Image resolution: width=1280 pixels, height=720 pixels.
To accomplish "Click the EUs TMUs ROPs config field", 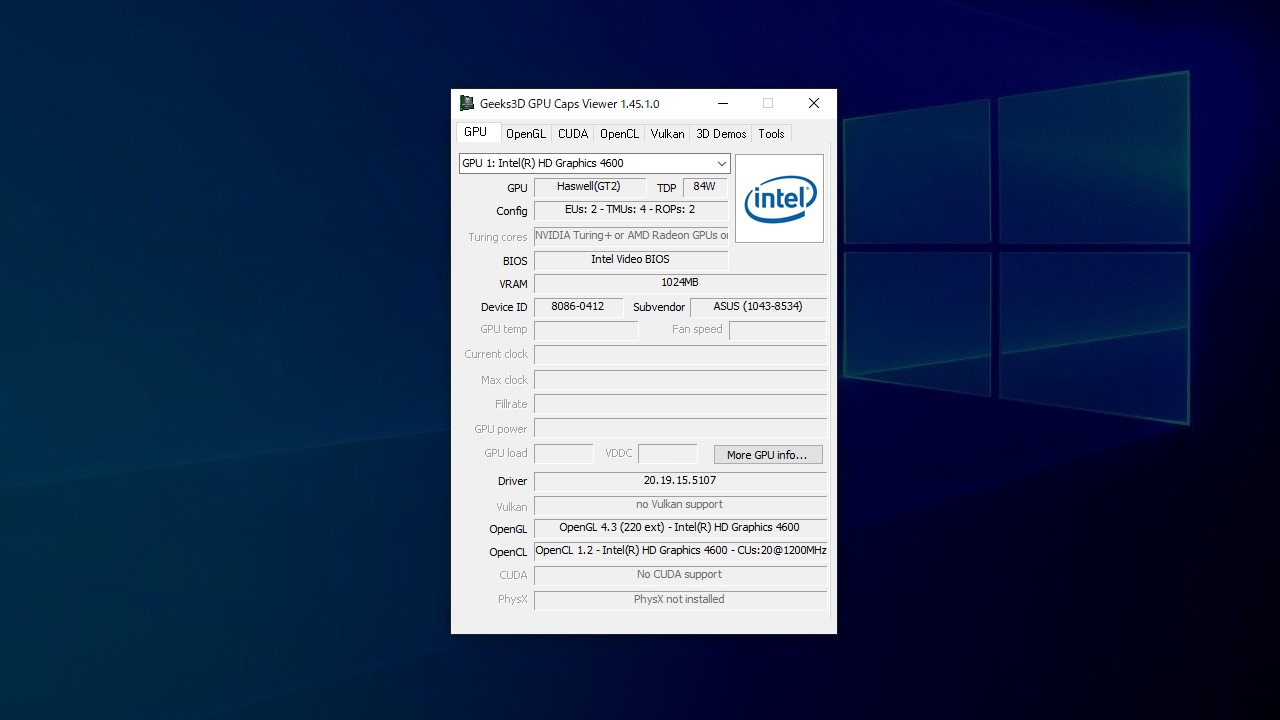I will [631, 210].
